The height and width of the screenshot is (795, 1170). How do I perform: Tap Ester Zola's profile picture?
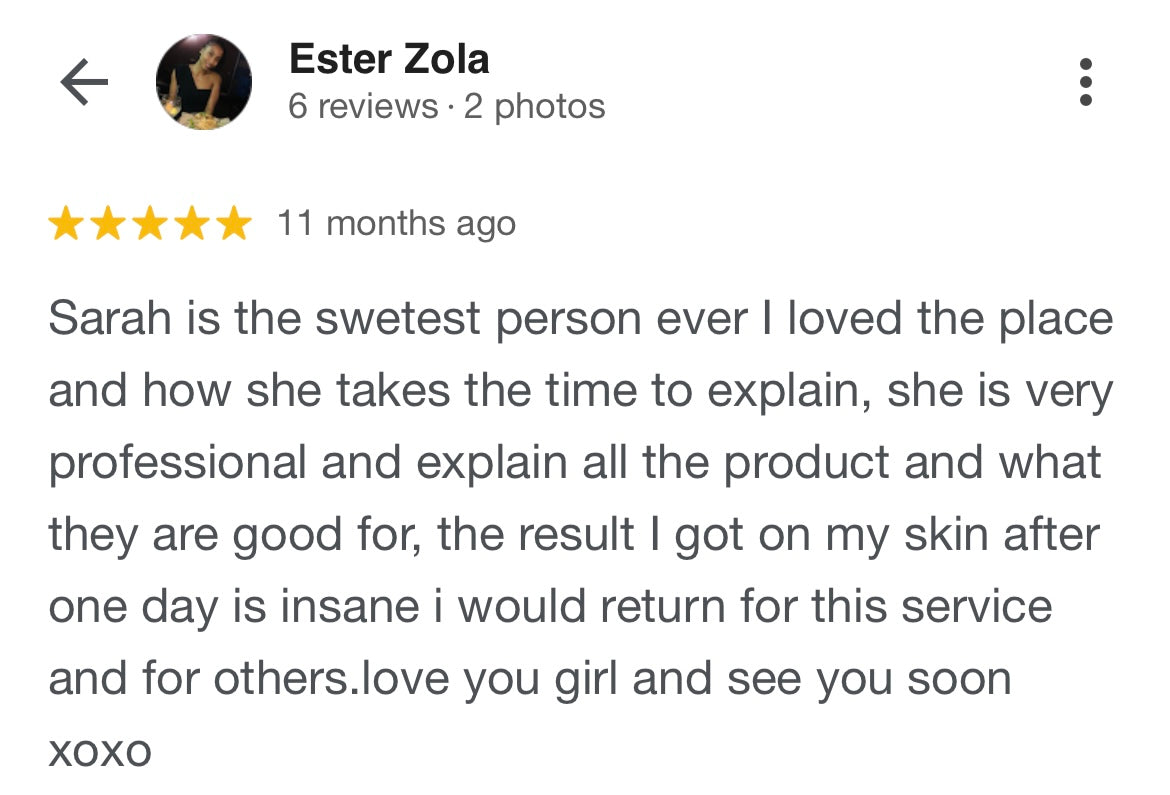point(204,83)
